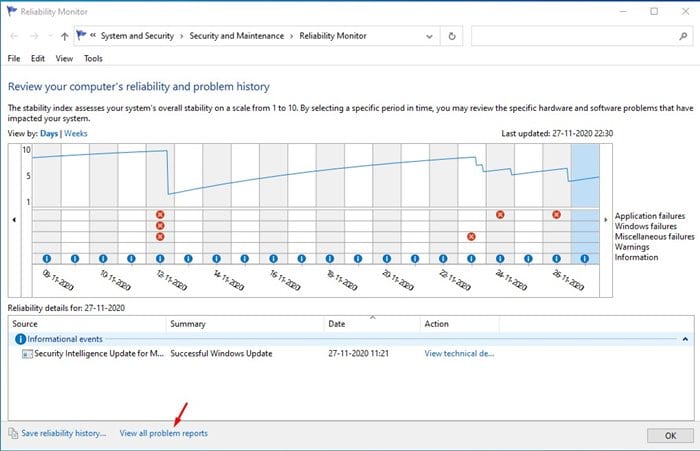This screenshot has width=700, height=451.
Task: Click the information icon for 18-11-2020
Action: tap(330, 259)
